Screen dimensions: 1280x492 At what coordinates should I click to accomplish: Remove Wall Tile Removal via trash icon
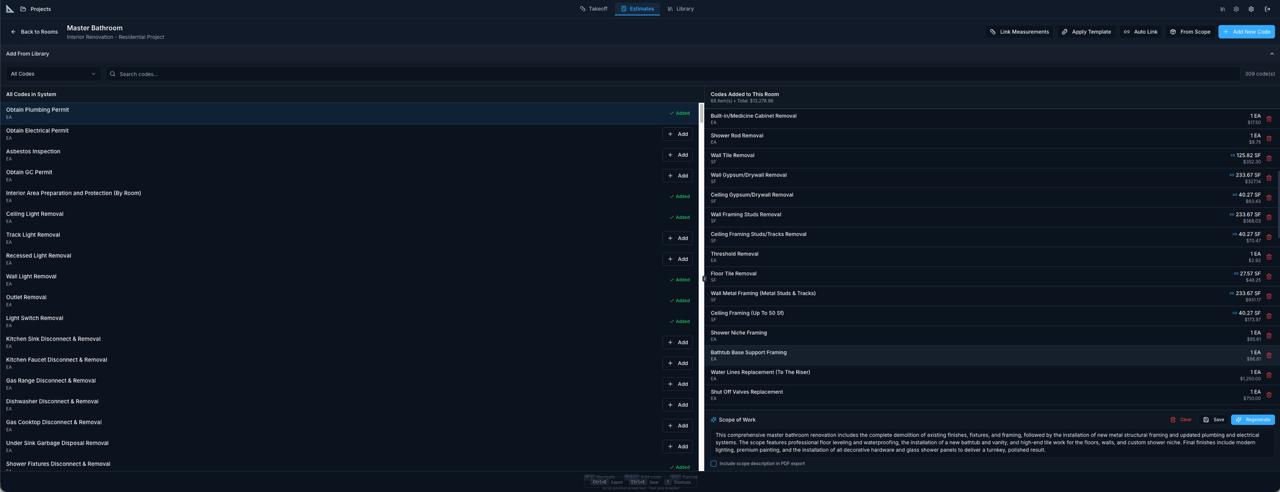pyautogui.click(x=1269, y=158)
